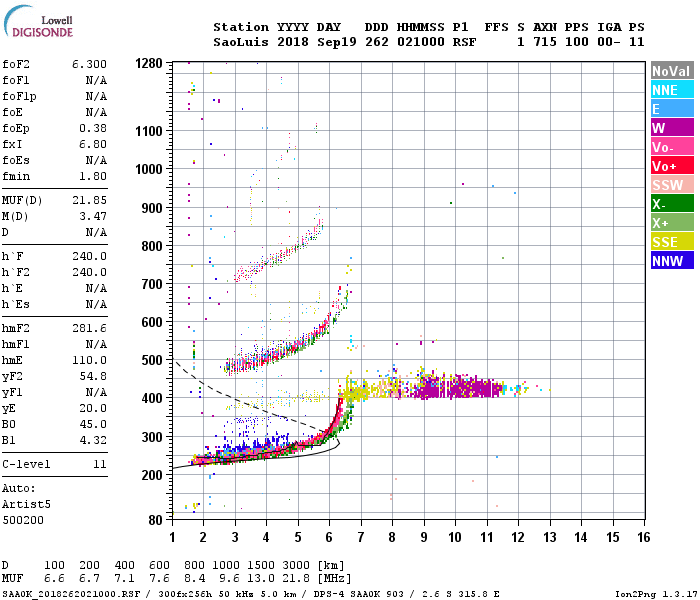Select the SSW salmon legend swatch
This screenshot has height=600, width=700.
point(672,185)
